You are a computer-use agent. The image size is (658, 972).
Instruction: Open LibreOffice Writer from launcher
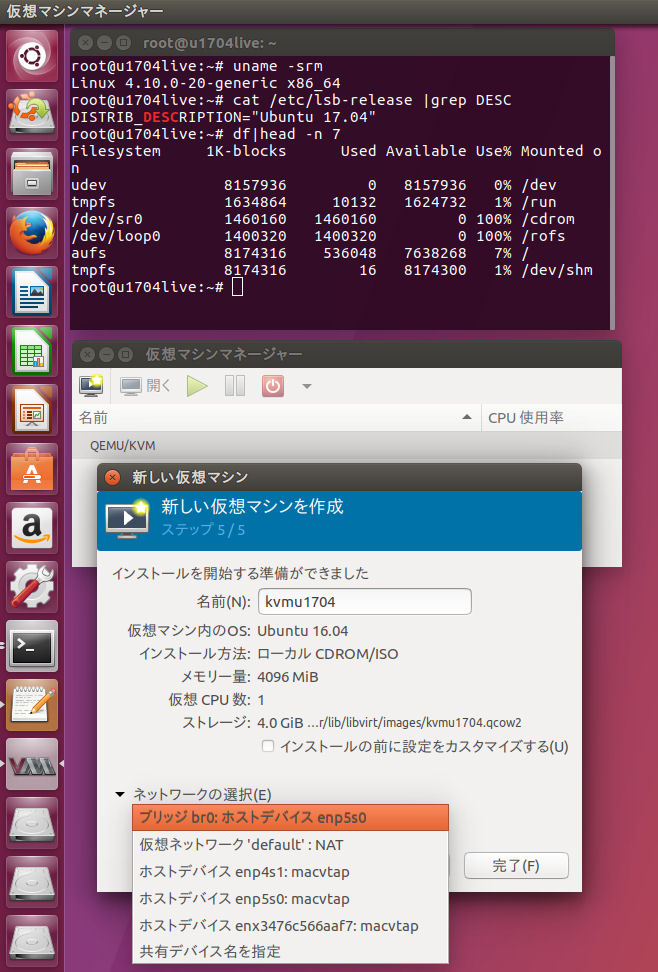(x=32, y=292)
